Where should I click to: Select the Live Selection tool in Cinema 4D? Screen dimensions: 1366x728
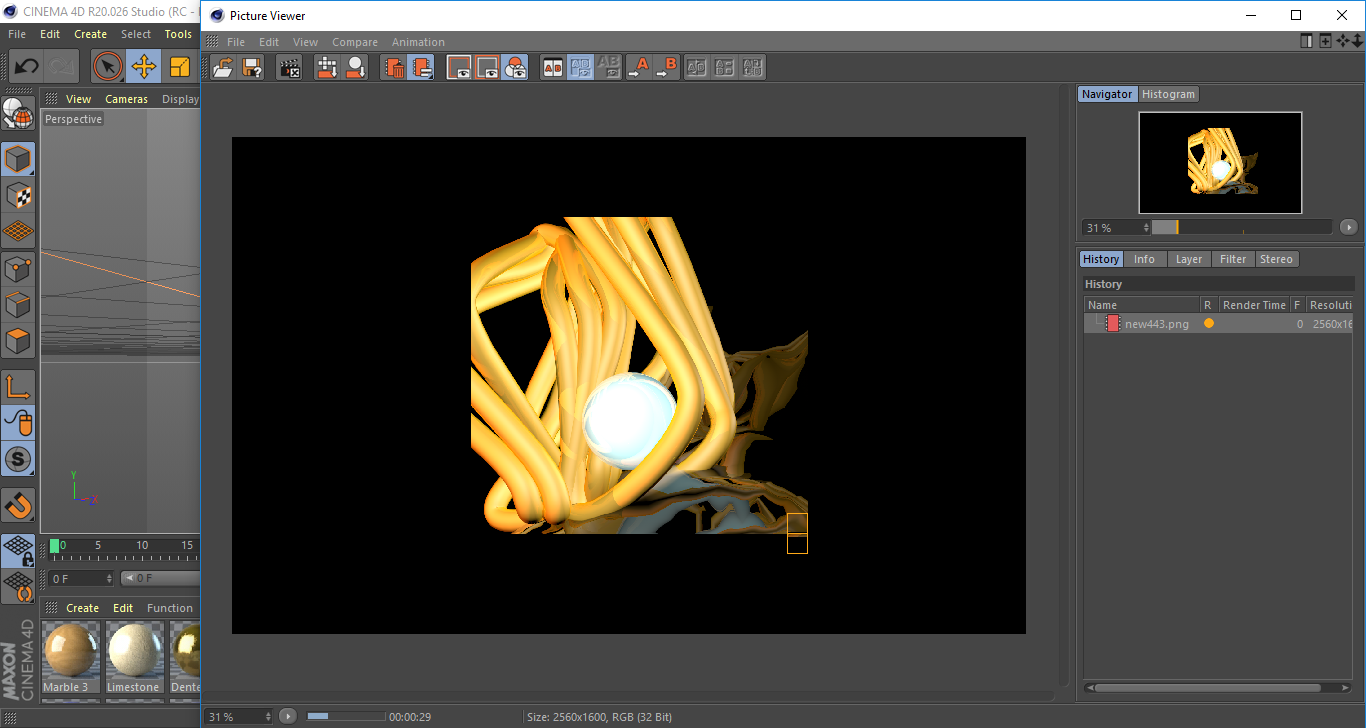coord(108,67)
